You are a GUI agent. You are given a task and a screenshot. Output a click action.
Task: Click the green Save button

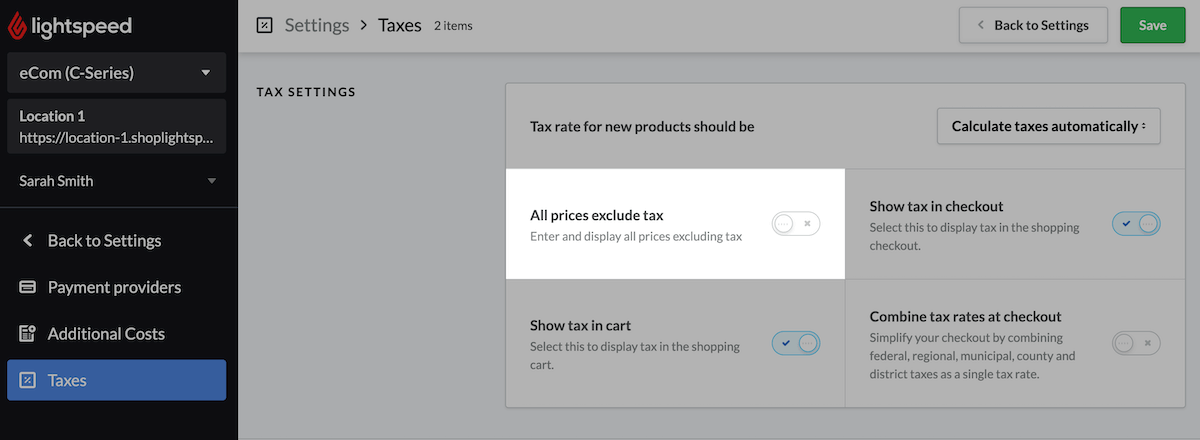tap(1153, 25)
